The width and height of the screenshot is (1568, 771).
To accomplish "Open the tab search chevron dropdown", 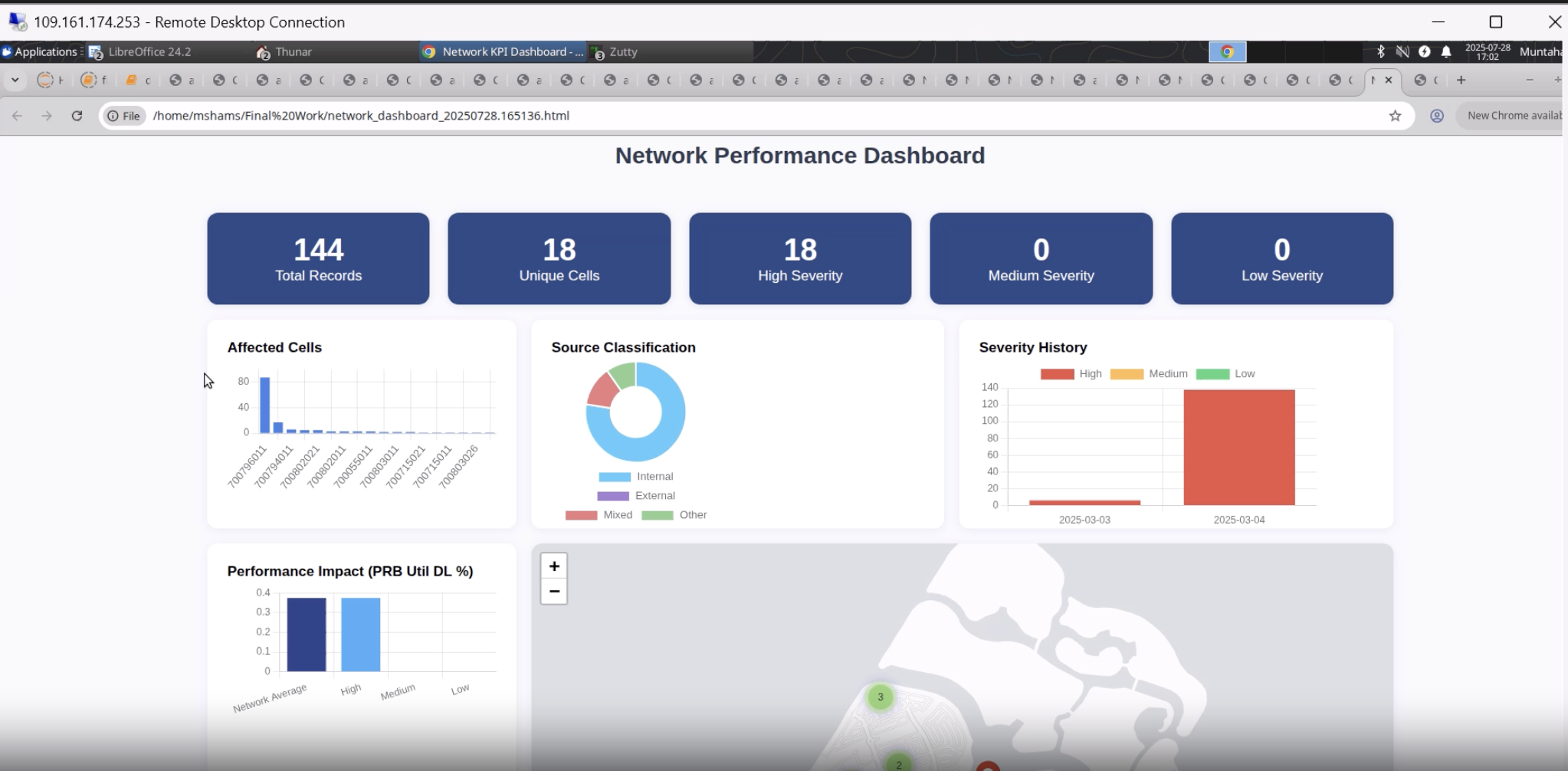I will (16, 79).
